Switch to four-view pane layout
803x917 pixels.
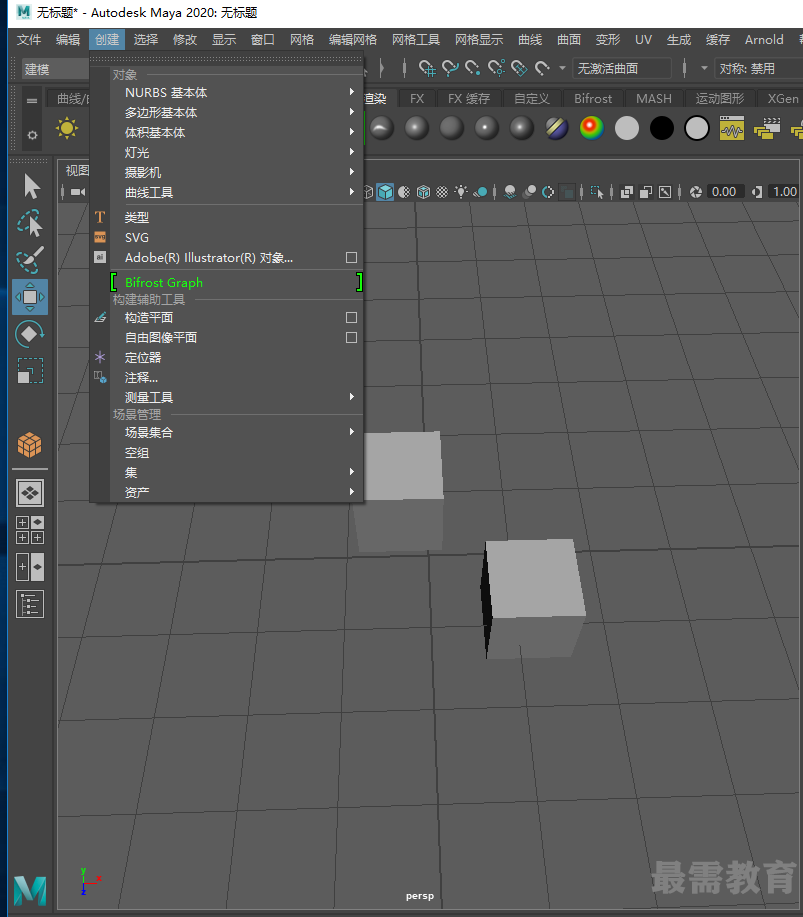30,530
